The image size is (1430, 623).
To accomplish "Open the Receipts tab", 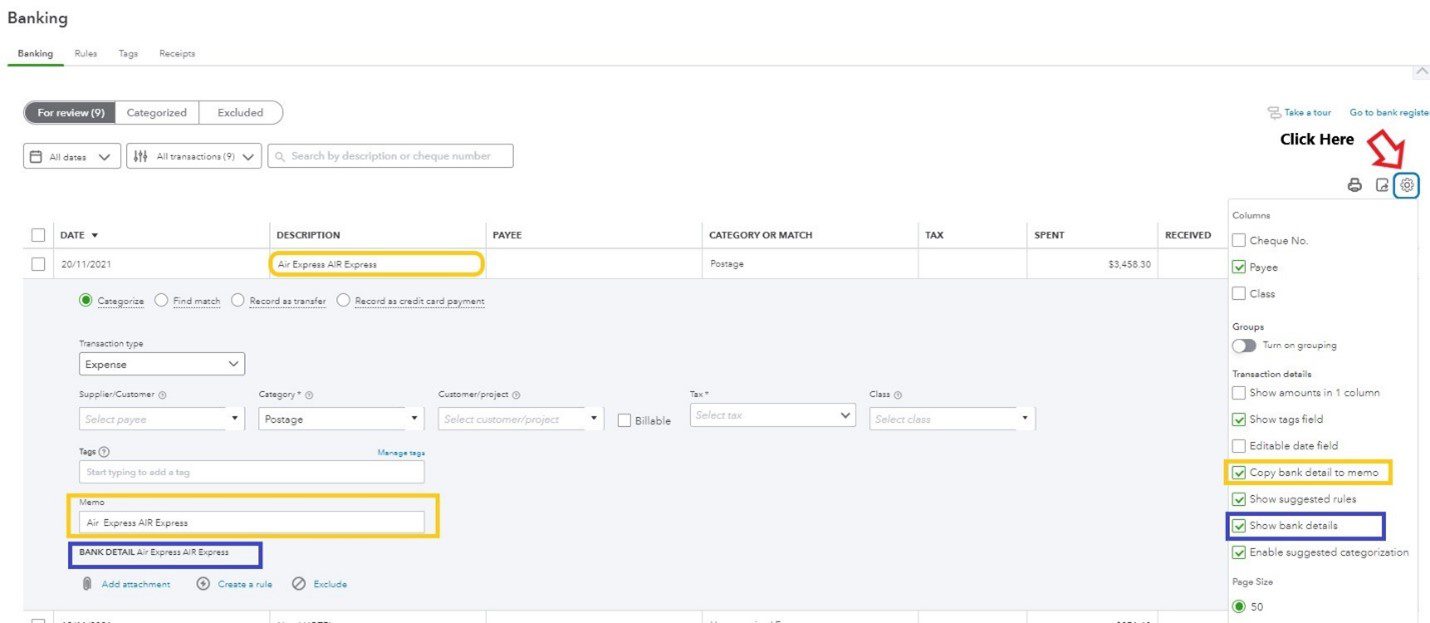I will click(x=177, y=53).
